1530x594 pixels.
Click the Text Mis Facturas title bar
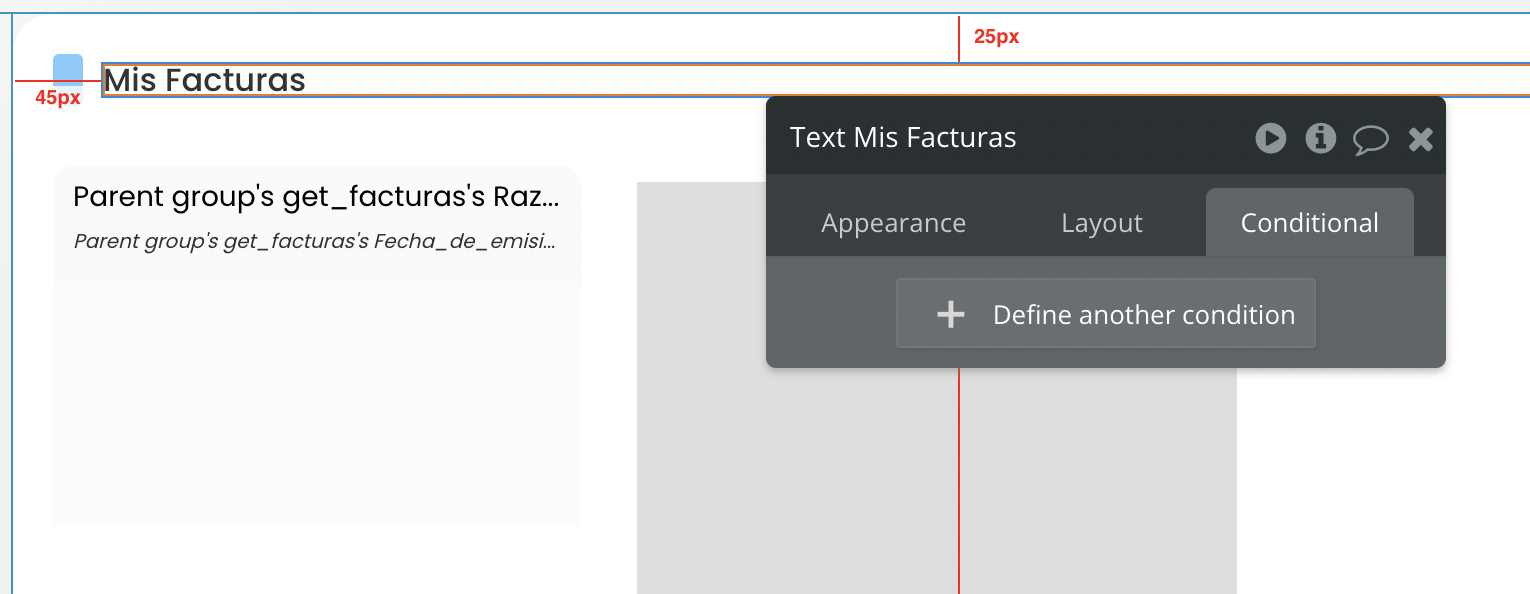[x=1000, y=137]
